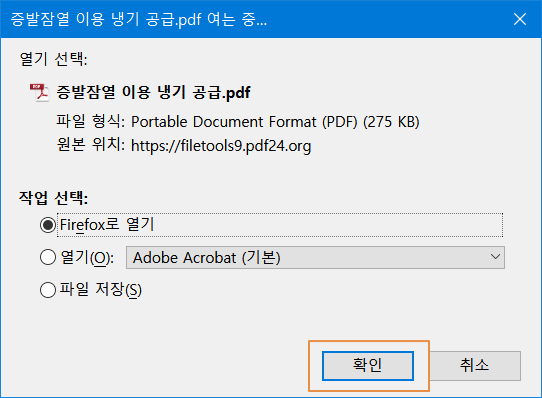This screenshot has width=542, height=398.
Task: Click the '열기 선택:' label
Action: 53,59
